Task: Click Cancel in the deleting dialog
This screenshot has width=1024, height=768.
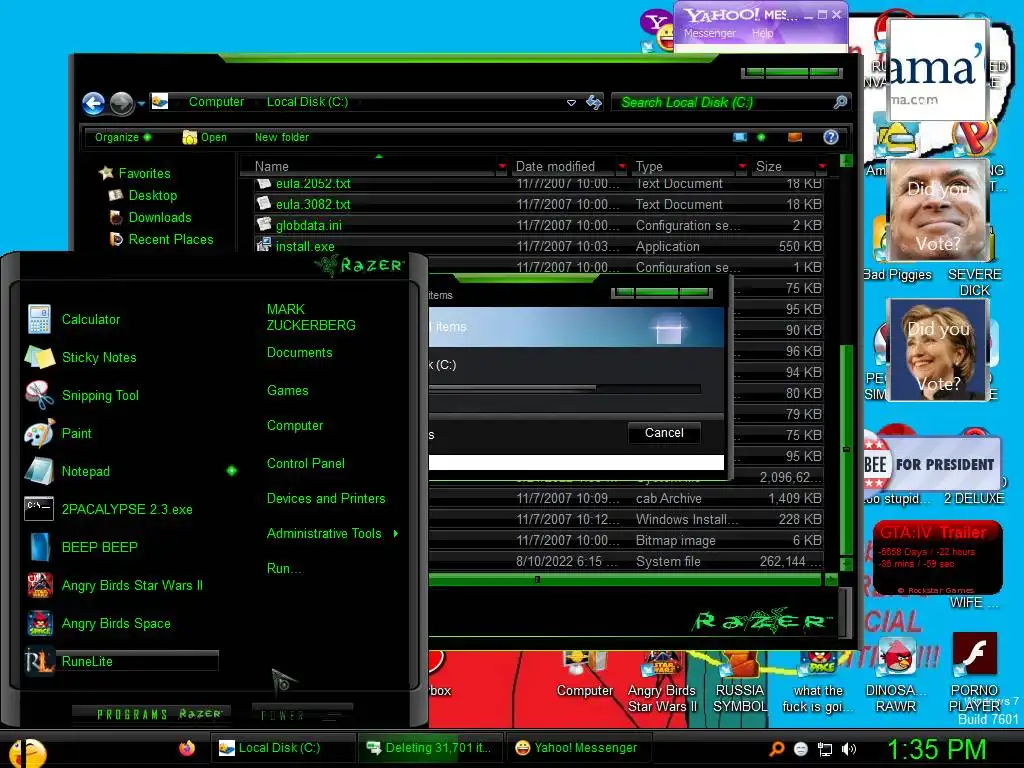Action: click(664, 433)
